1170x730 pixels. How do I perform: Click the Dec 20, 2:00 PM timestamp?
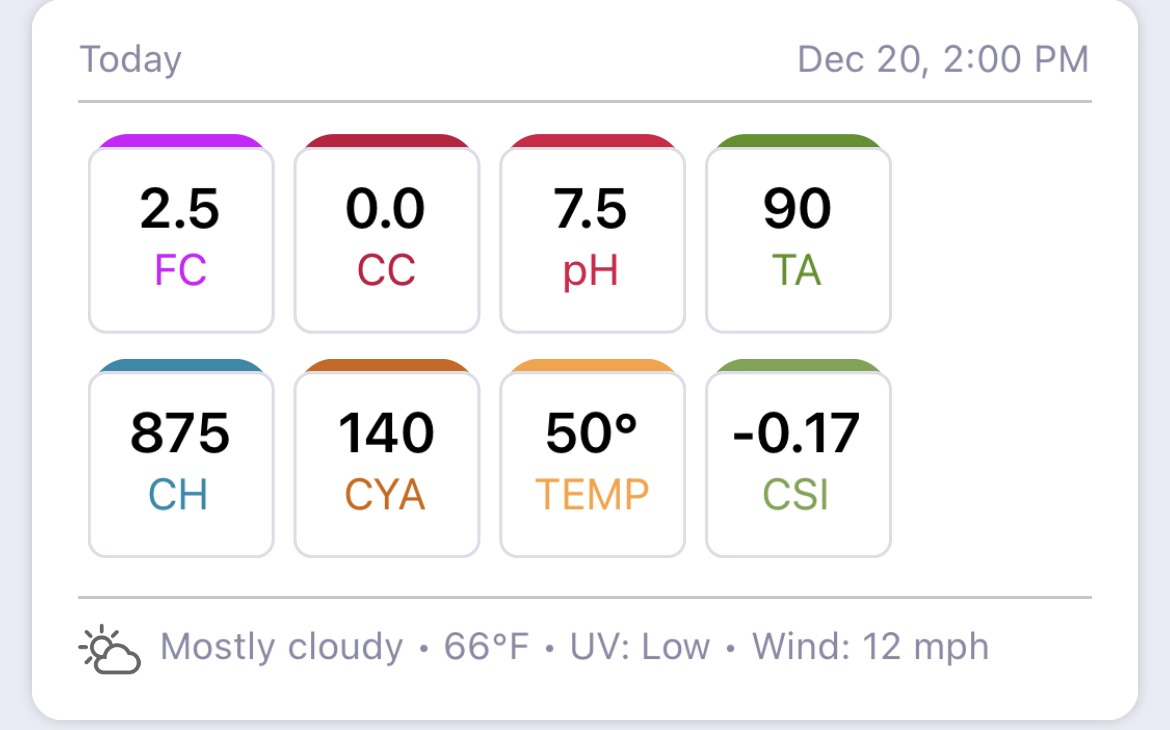coord(943,60)
